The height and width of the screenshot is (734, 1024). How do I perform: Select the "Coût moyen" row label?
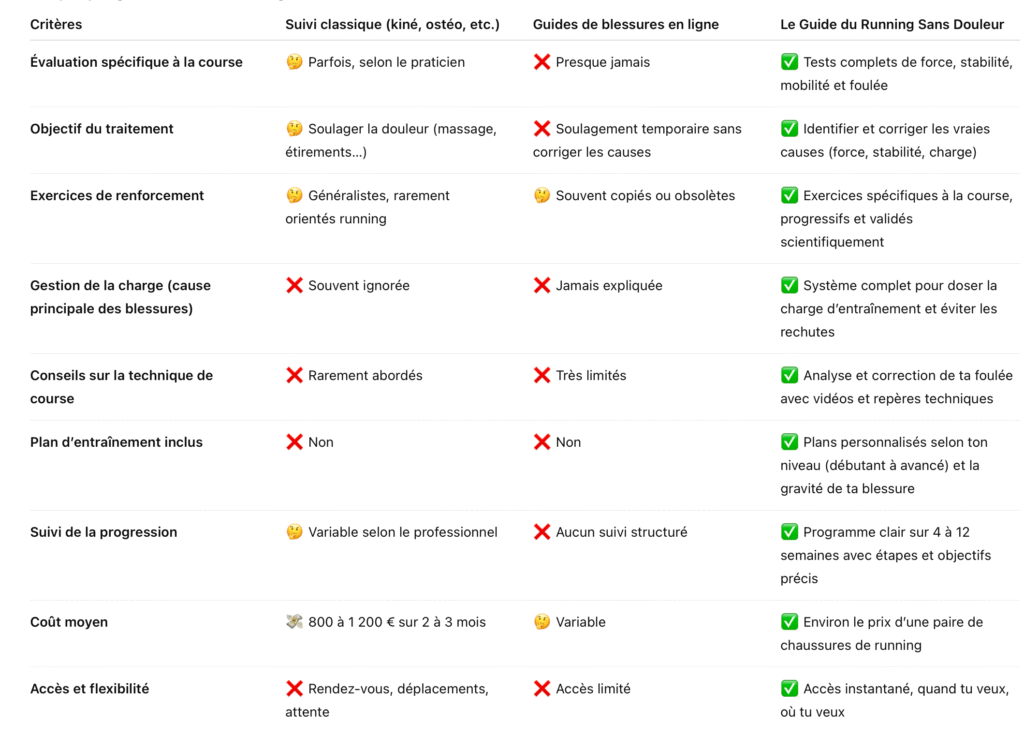click(69, 622)
